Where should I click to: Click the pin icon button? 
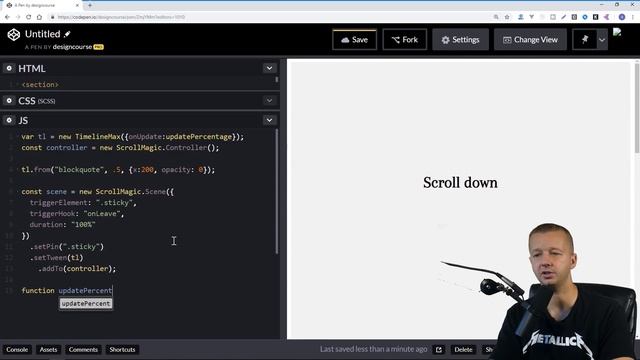(x=584, y=40)
